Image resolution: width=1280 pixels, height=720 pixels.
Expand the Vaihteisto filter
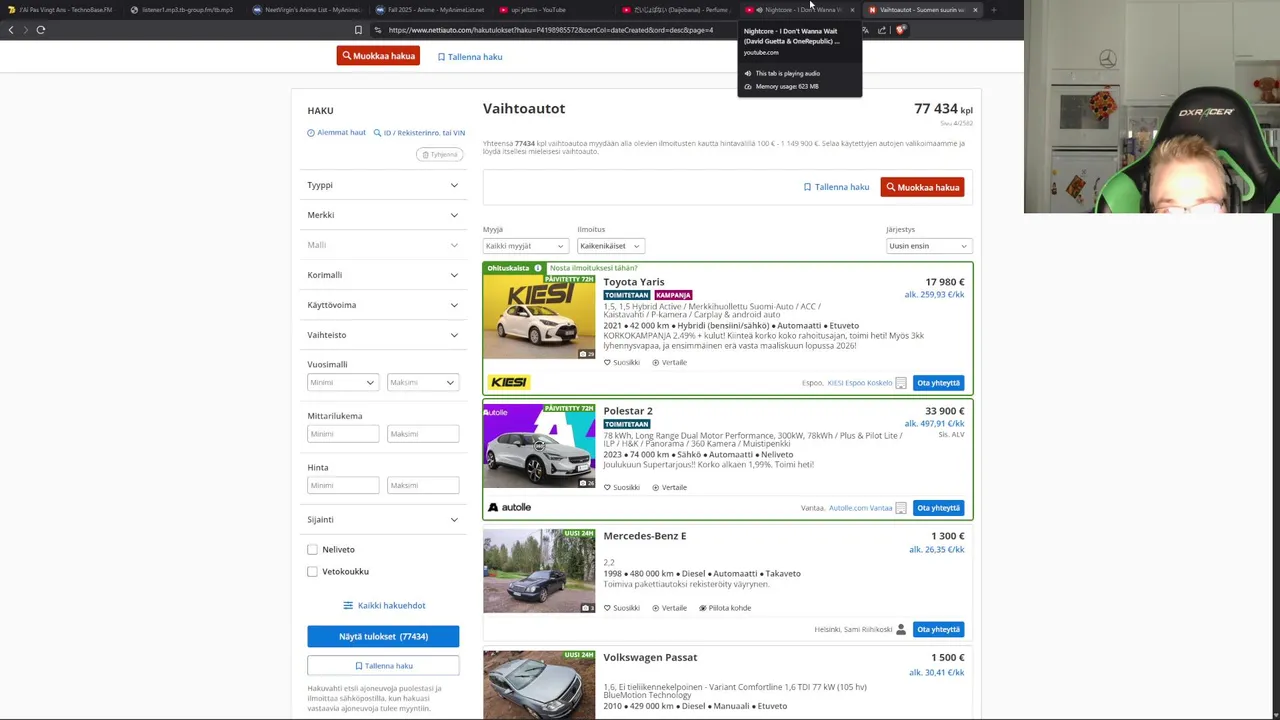[383, 335]
